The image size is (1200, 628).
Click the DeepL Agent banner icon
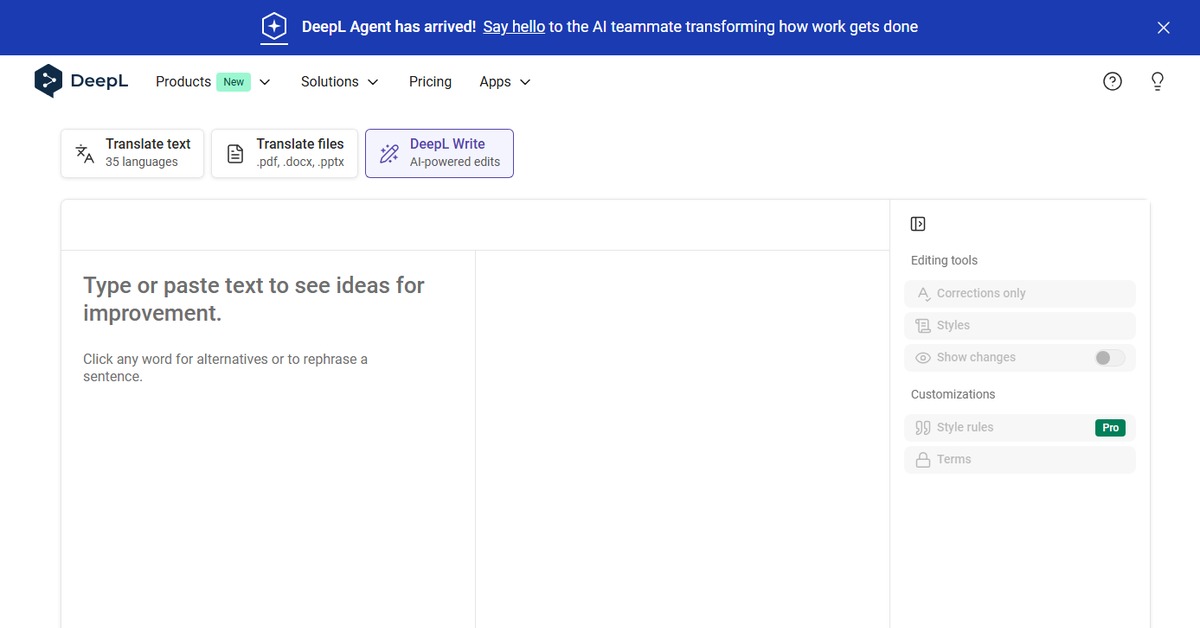pyautogui.click(x=274, y=27)
